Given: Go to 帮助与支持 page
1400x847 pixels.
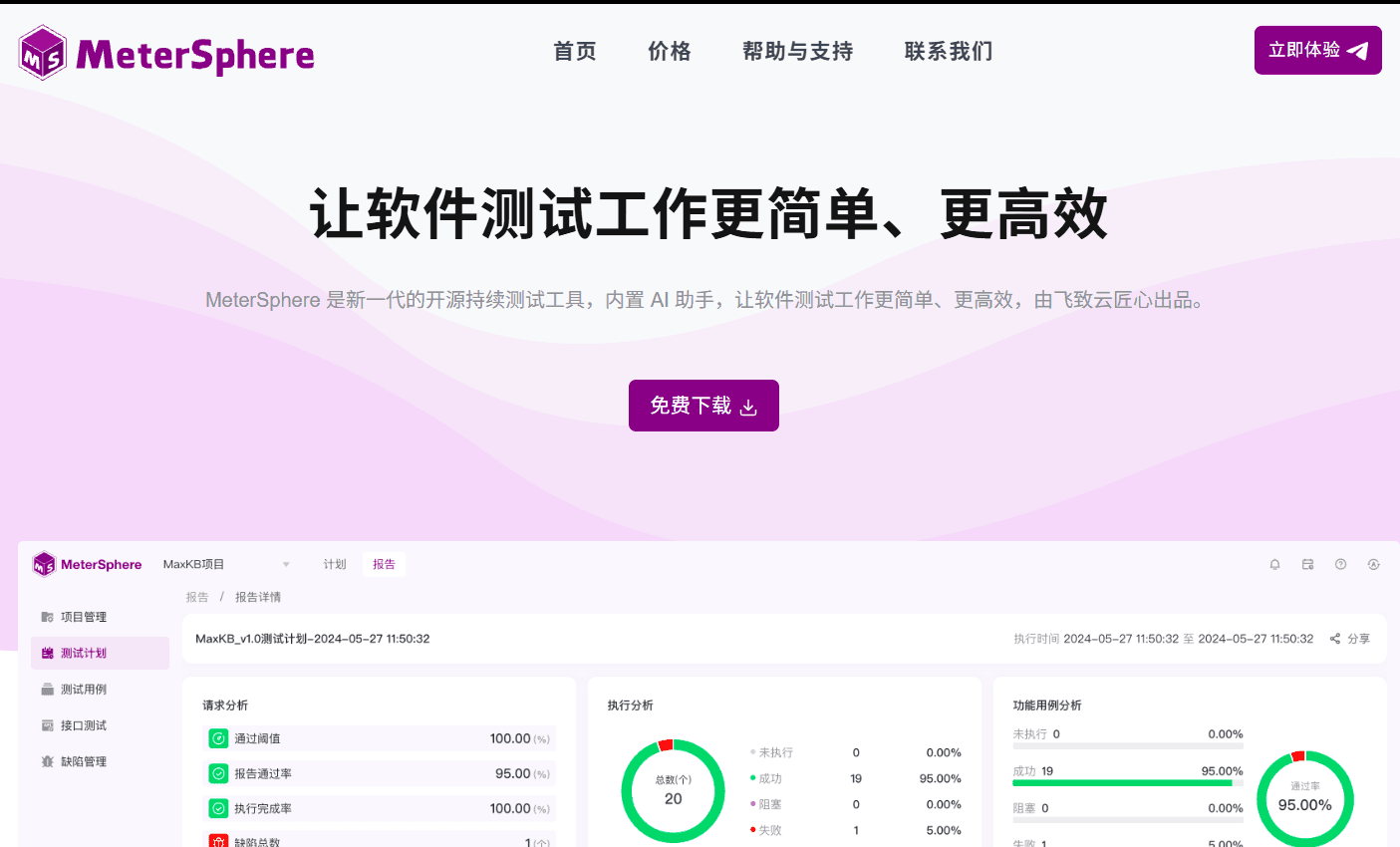Looking at the screenshot, I should (x=798, y=51).
